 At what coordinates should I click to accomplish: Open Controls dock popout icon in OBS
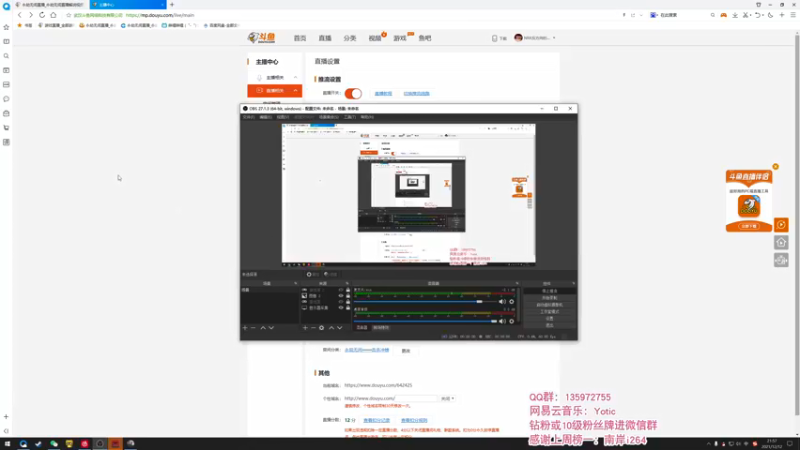573,283
